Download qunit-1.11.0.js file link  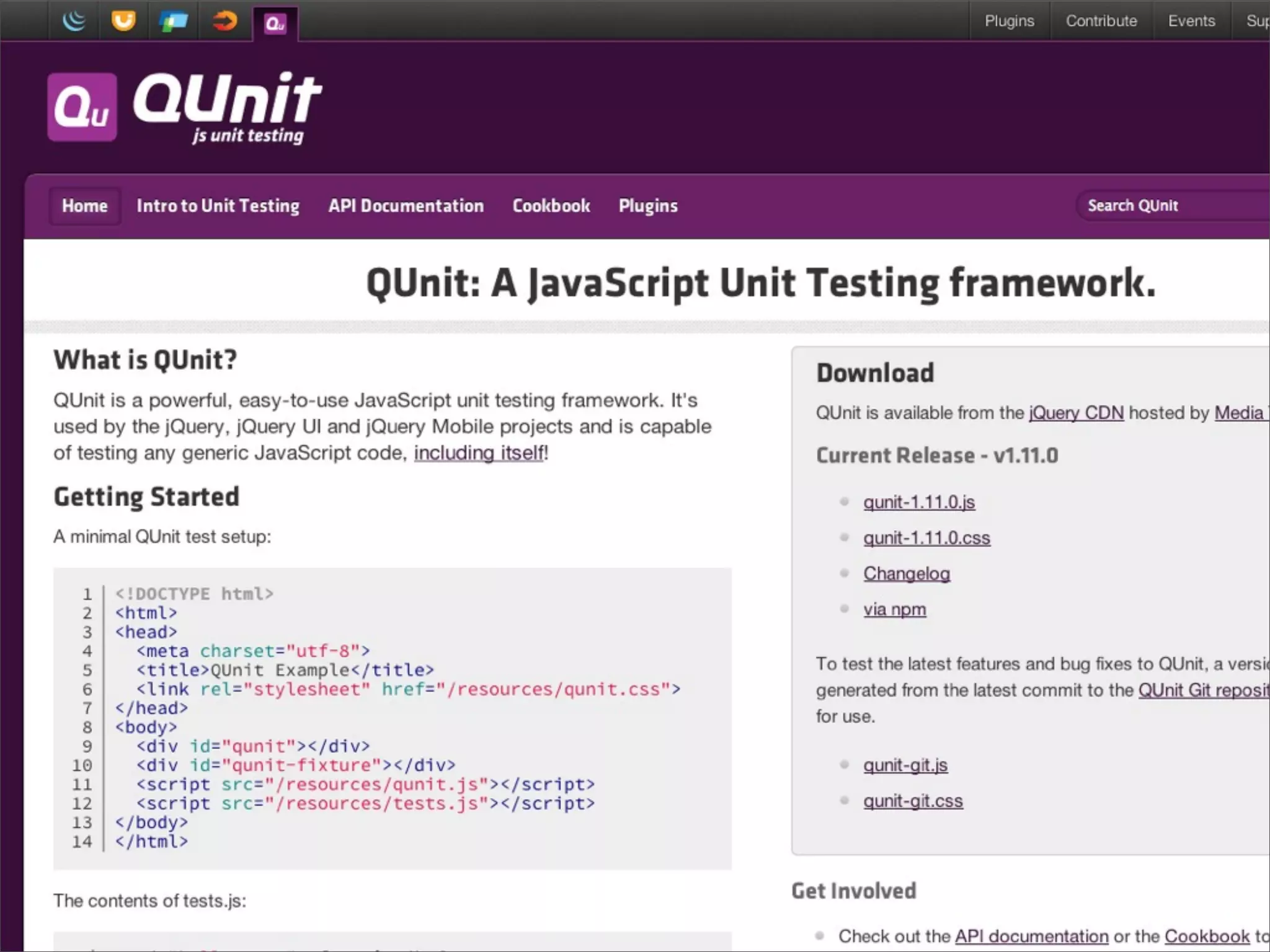(x=918, y=502)
